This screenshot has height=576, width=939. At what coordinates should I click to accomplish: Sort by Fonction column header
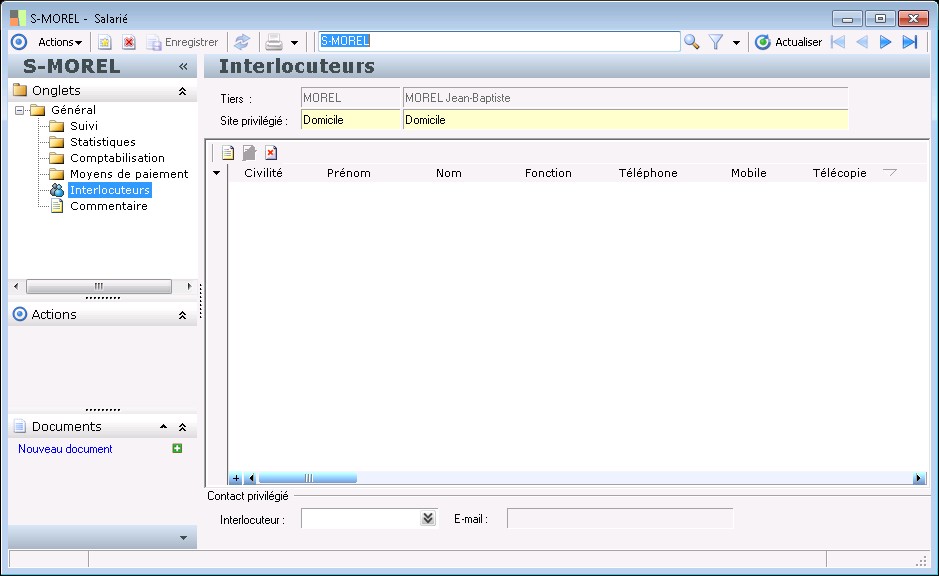[x=548, y=173]
